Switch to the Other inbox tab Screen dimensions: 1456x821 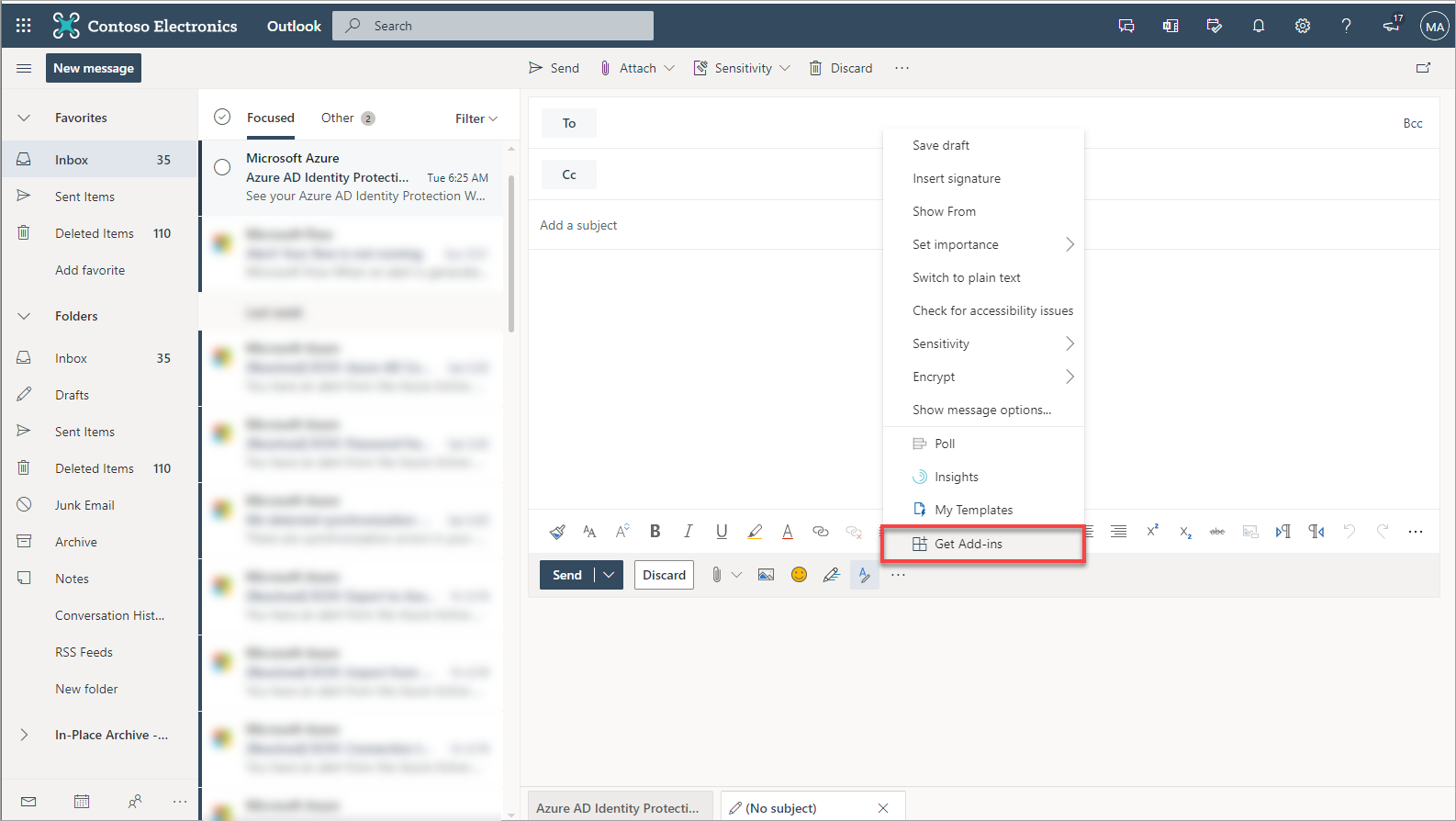click(x=338, y=118)
